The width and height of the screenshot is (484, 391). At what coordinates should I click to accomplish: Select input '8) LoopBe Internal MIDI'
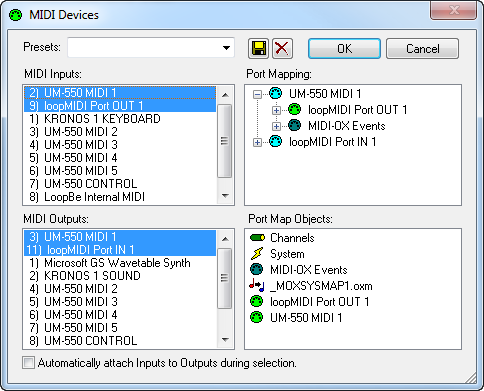(x=120, y=197)
